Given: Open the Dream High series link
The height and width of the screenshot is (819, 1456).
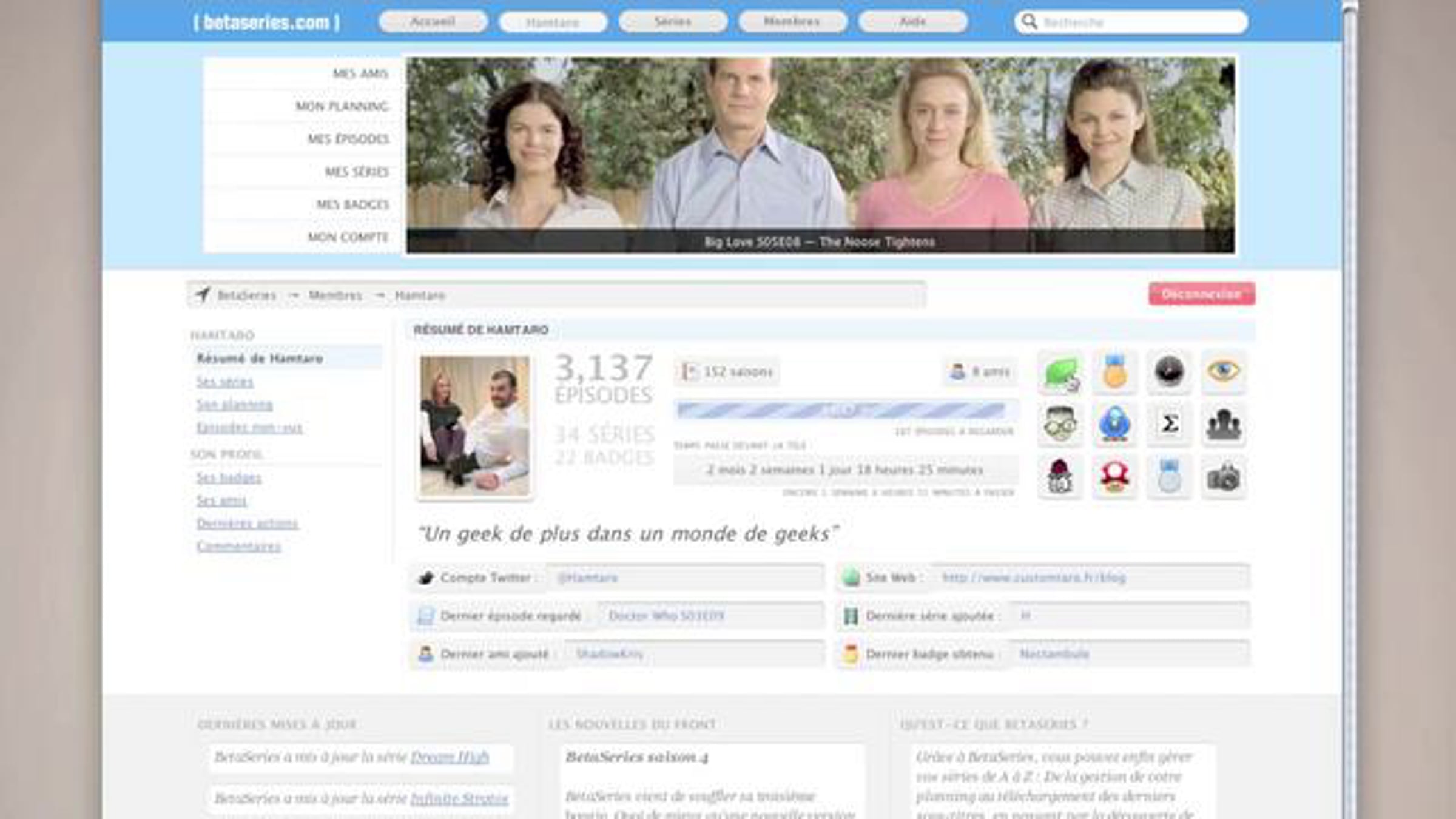Looking at the screenshot, I should (449, 757).
